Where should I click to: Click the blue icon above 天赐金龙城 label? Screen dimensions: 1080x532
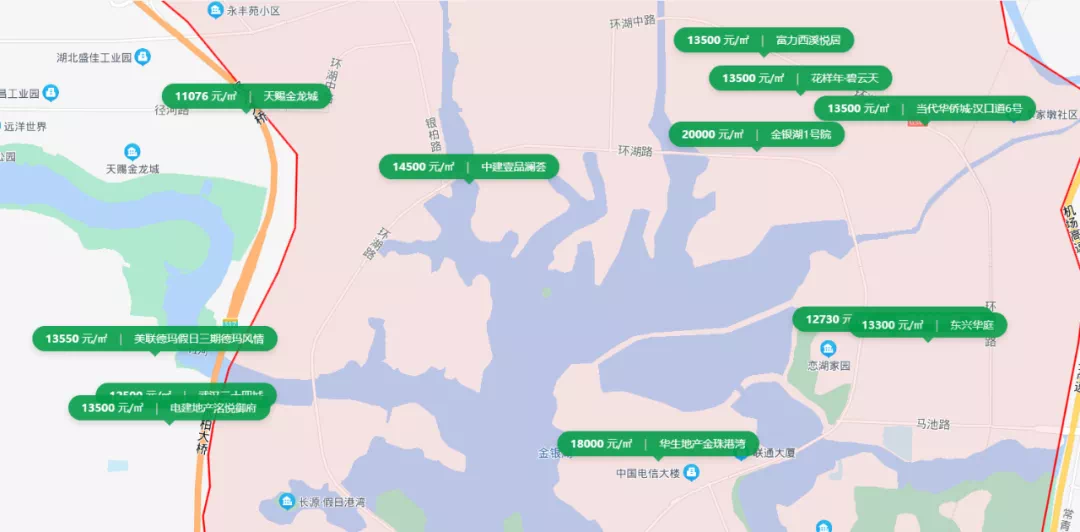(132, 152)
